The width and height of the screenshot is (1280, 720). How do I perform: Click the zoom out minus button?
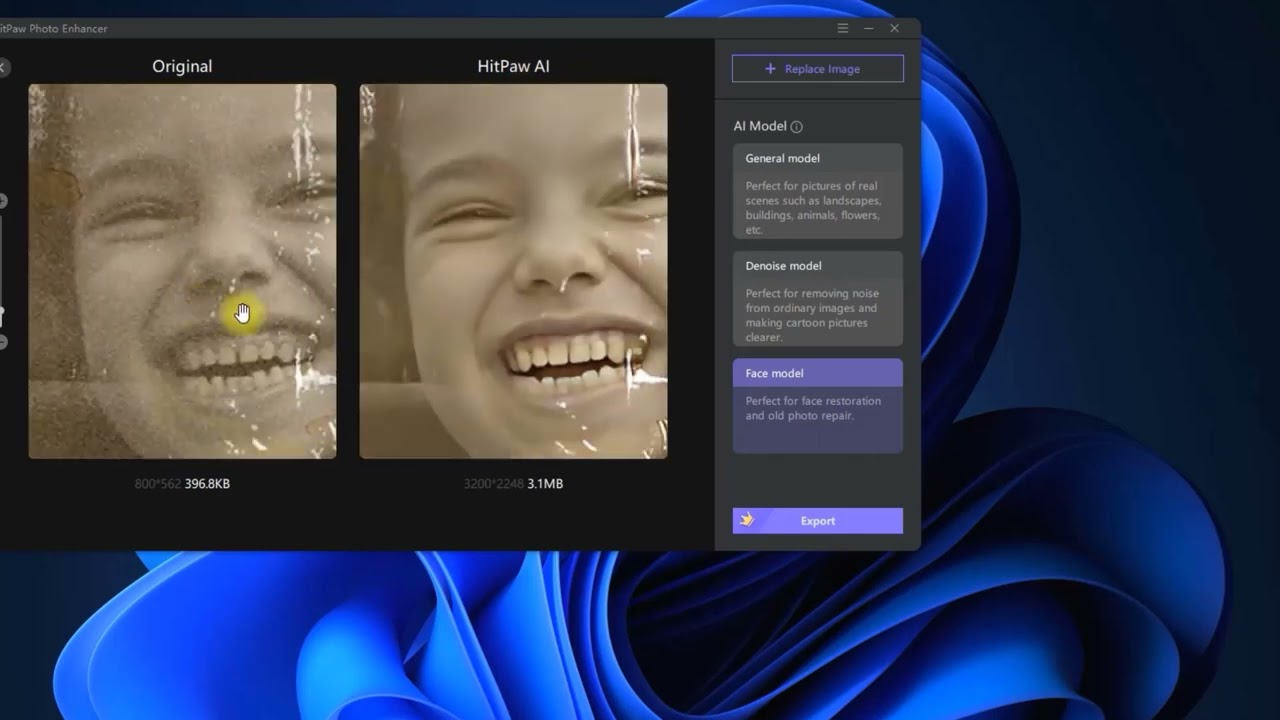[2, 342]
